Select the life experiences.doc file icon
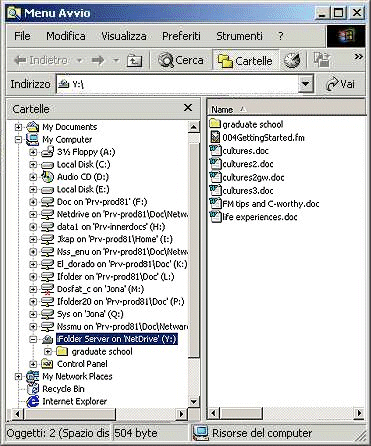The width and height of the screenshot is (371, 446). tap(215, 217)
